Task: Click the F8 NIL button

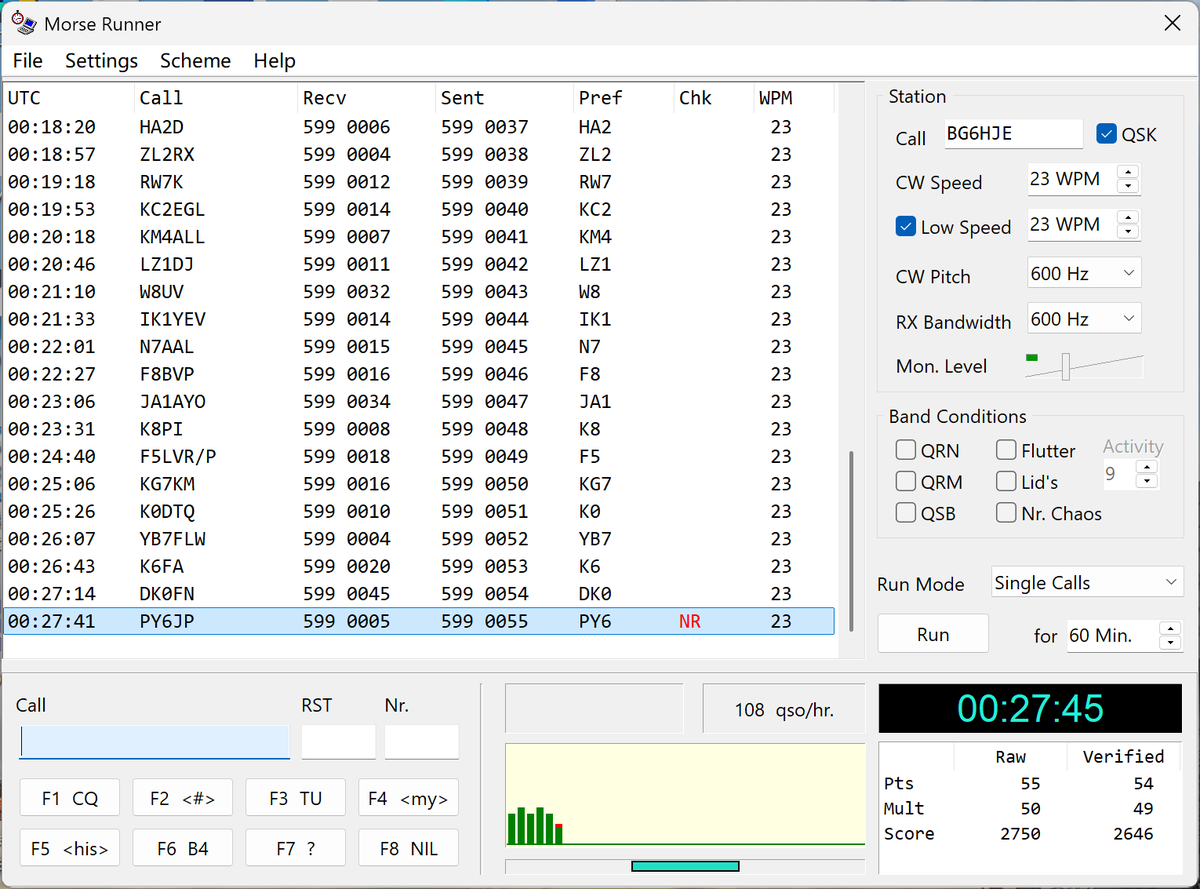Action: tap(409, 848)
